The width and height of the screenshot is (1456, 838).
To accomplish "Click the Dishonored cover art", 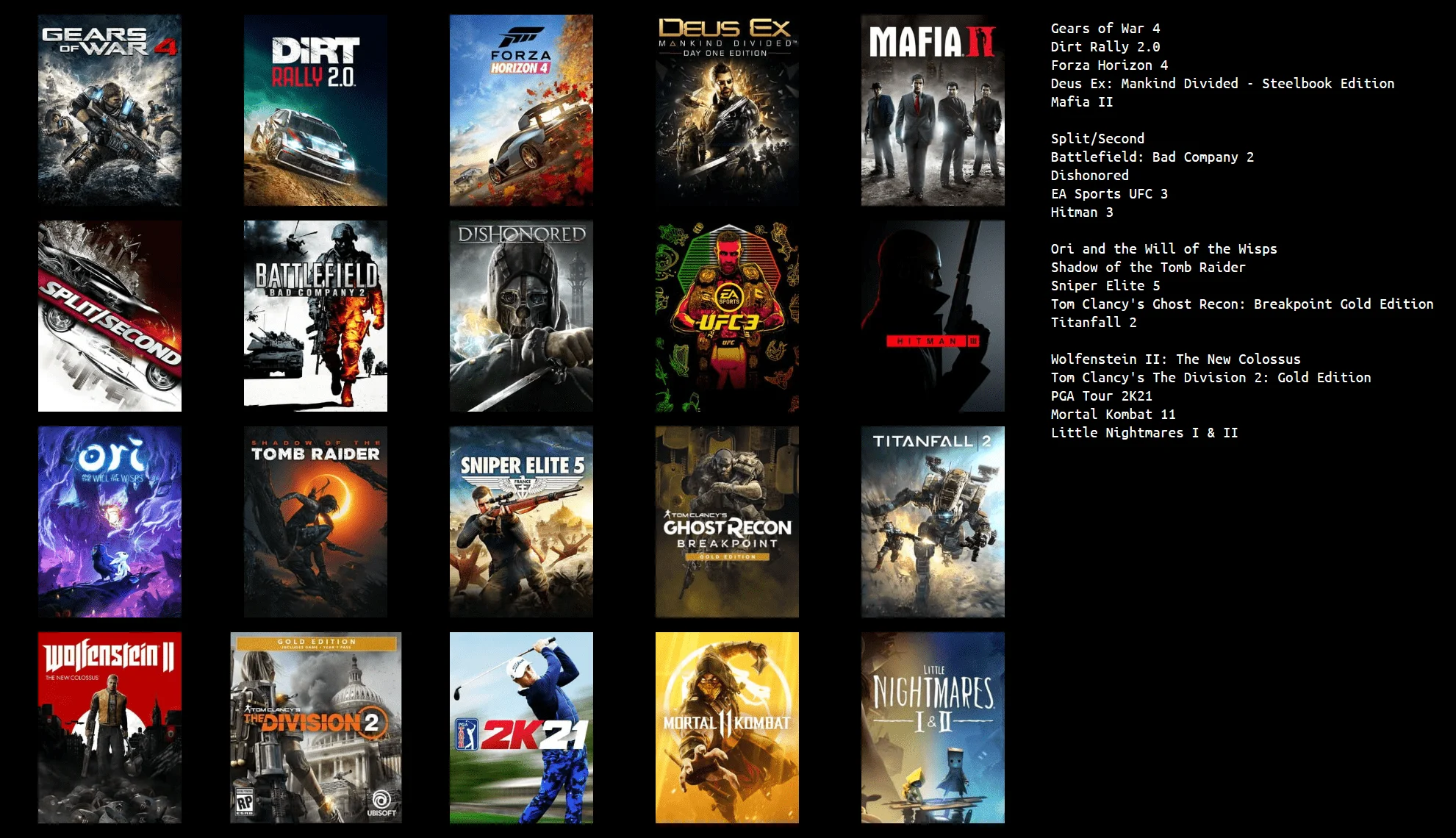I will tap(521, 316).
